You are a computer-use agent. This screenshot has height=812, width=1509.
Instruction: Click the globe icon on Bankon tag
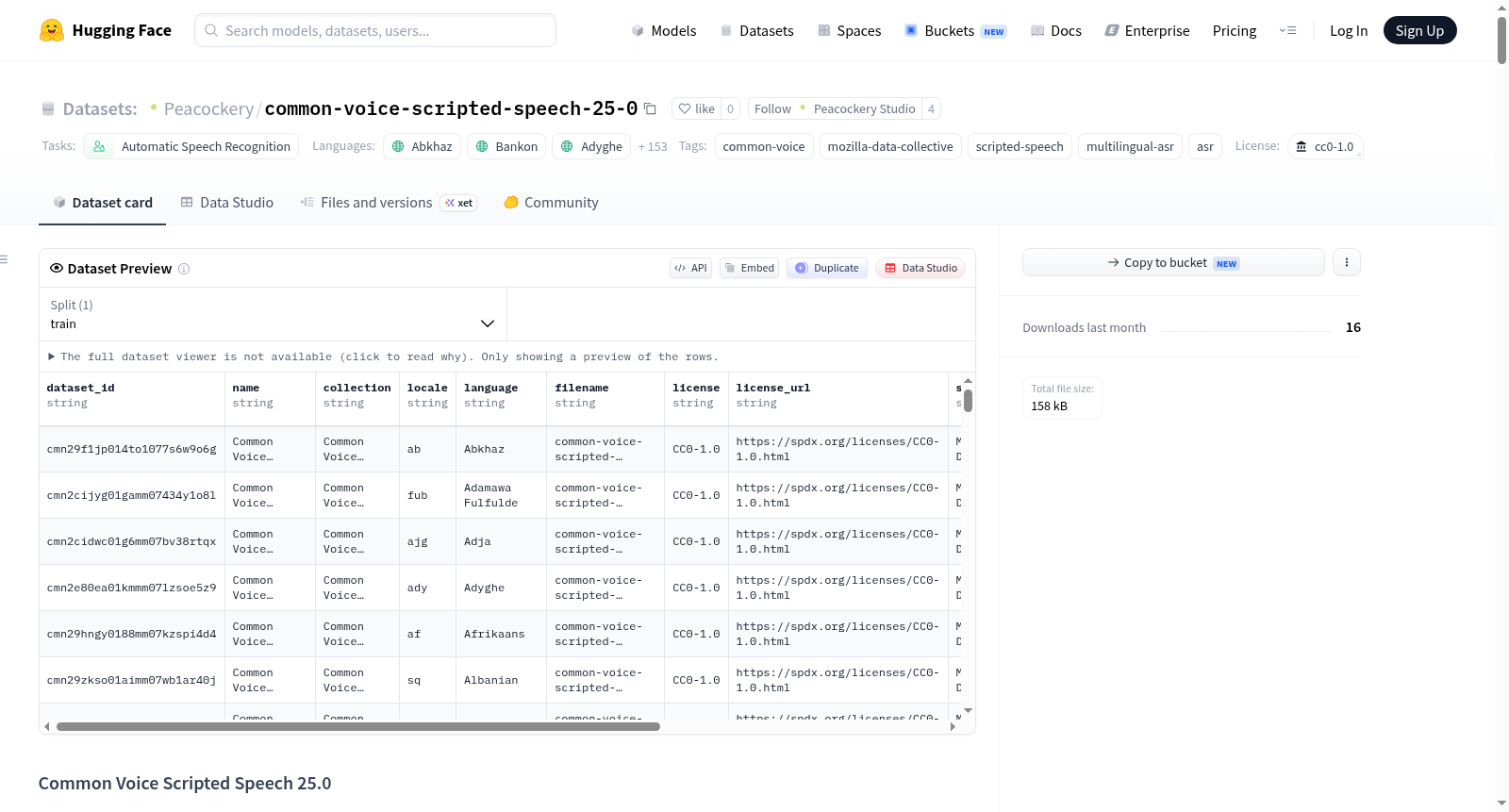[482, 146]
